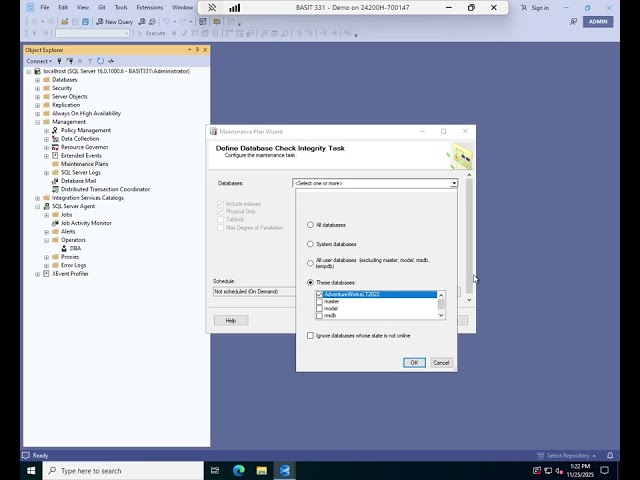Open the Extensions menu
This screenshot has width=640, height=480.
click(149, 7)
